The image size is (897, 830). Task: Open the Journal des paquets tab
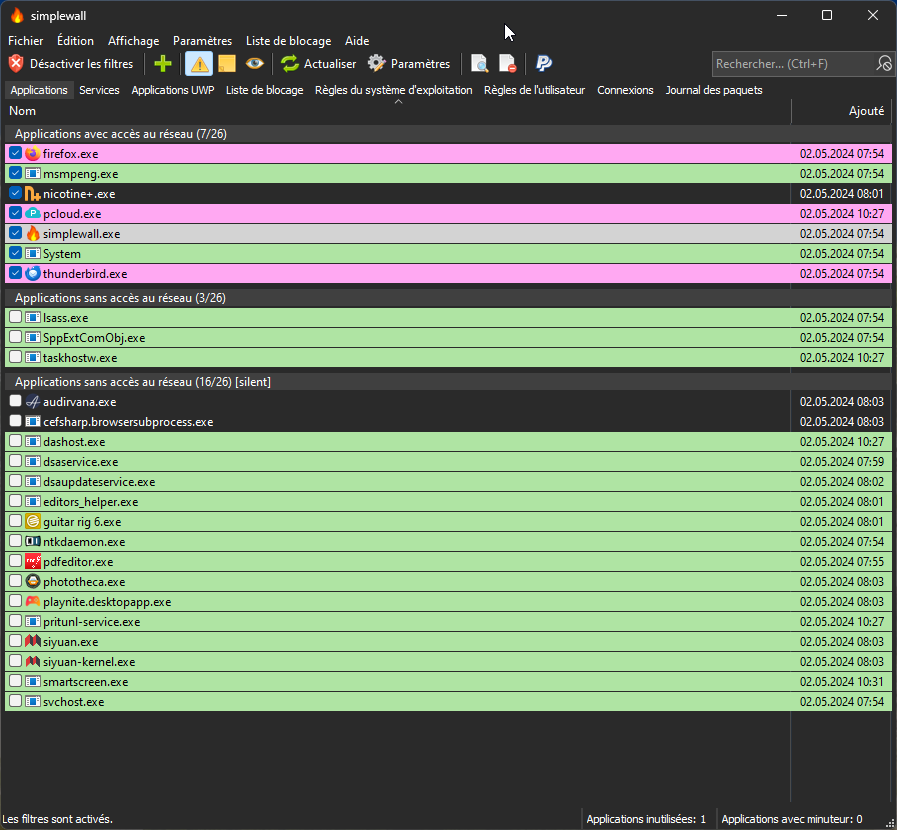point(714,90)
